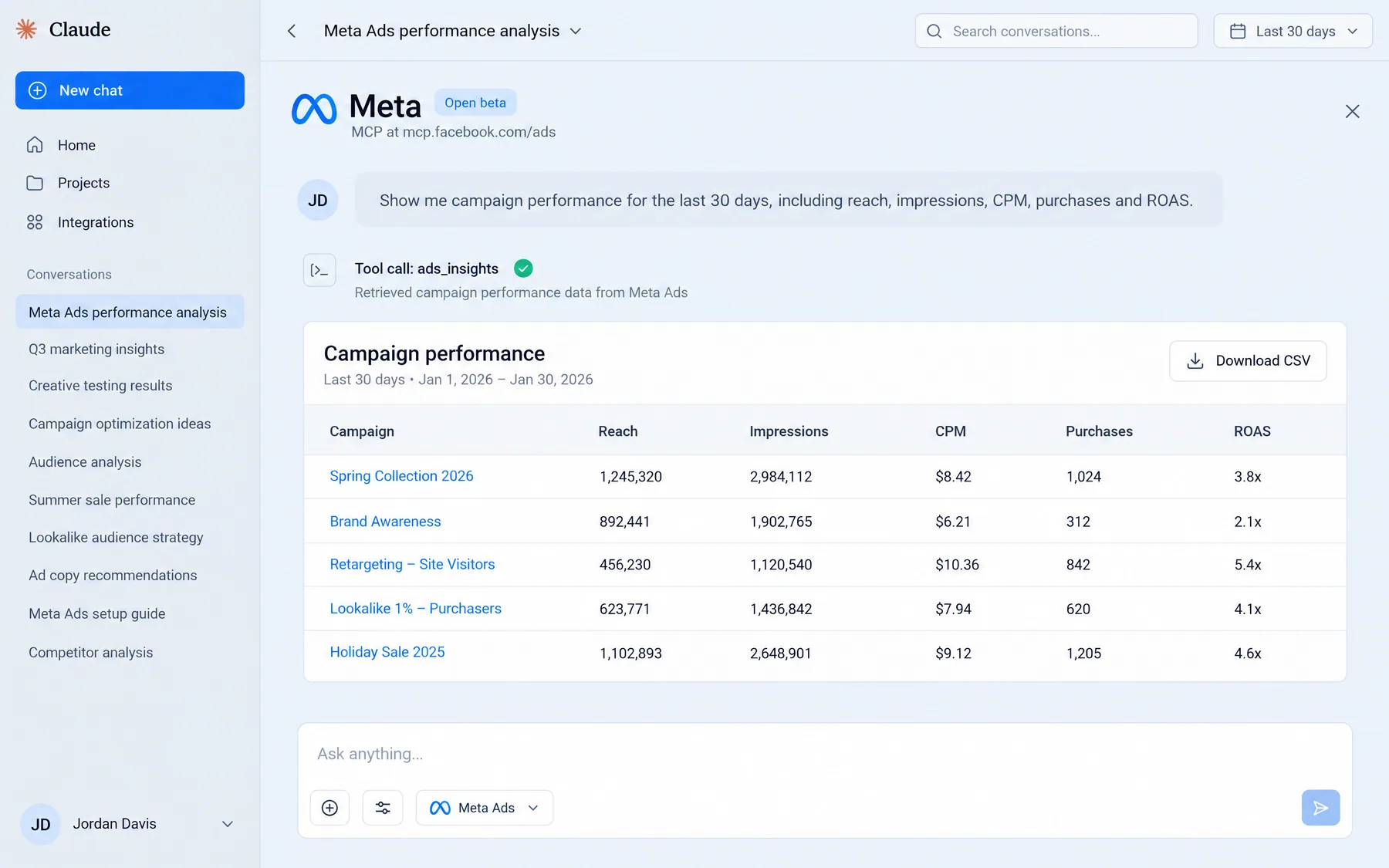Click the Open beta badge
Image resolution: width=1389 pixels, height=868 pixels.
[x=475, y=103]
